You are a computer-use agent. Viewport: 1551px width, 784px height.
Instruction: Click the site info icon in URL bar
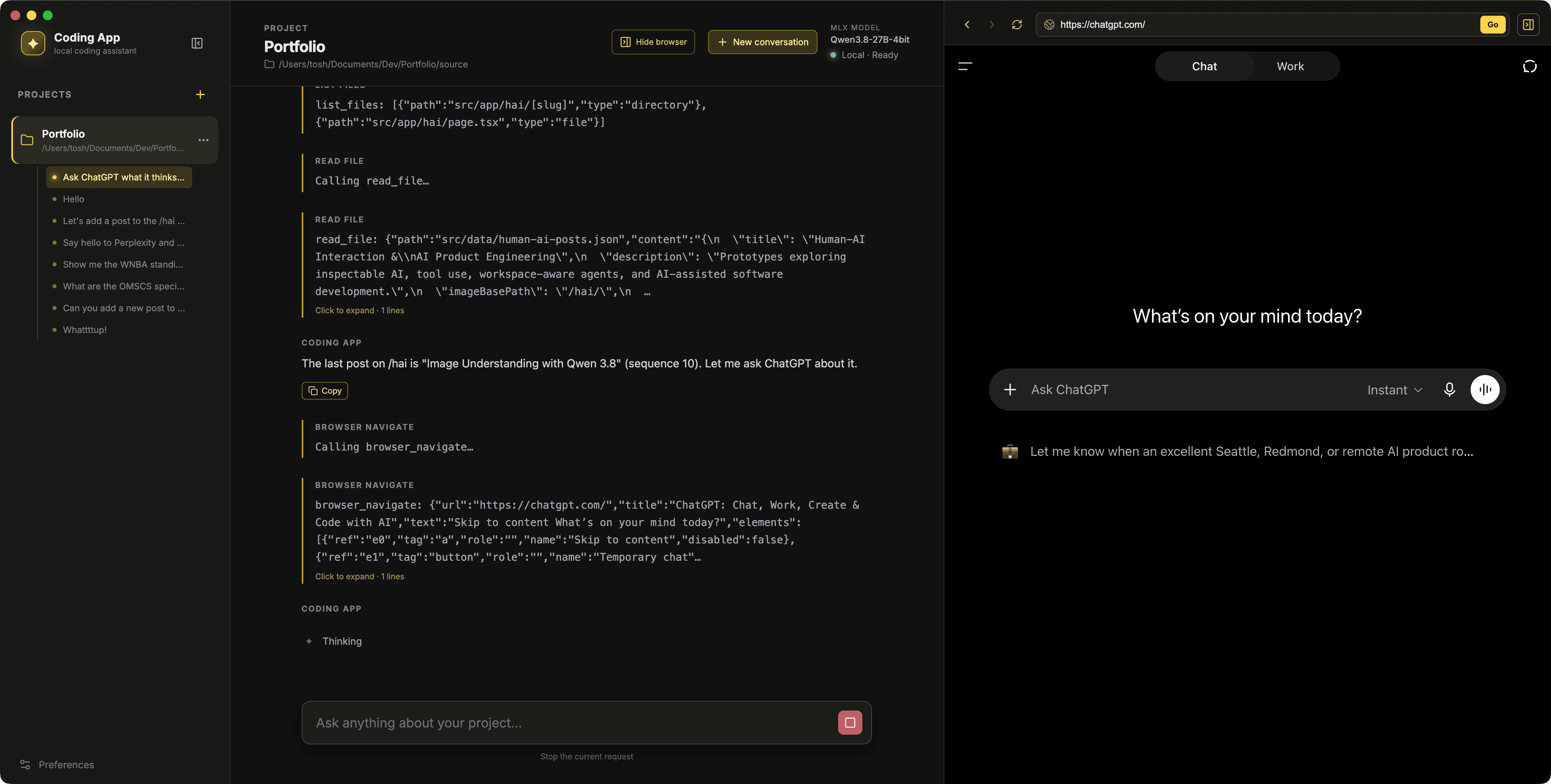[x=1049, y=25]
